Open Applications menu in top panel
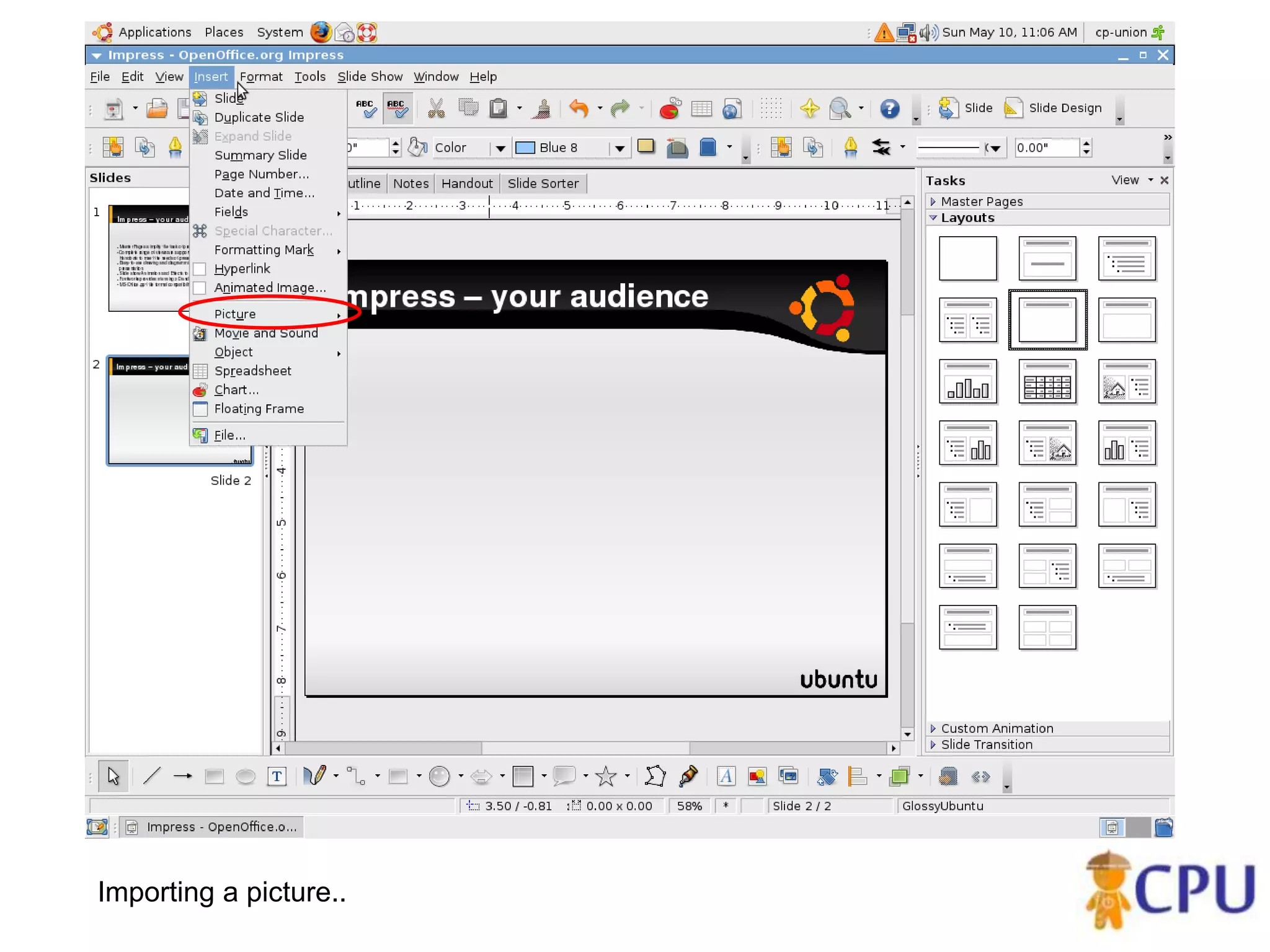The height and width of the screenshot is (952, 1270). [x=154, y=32]
